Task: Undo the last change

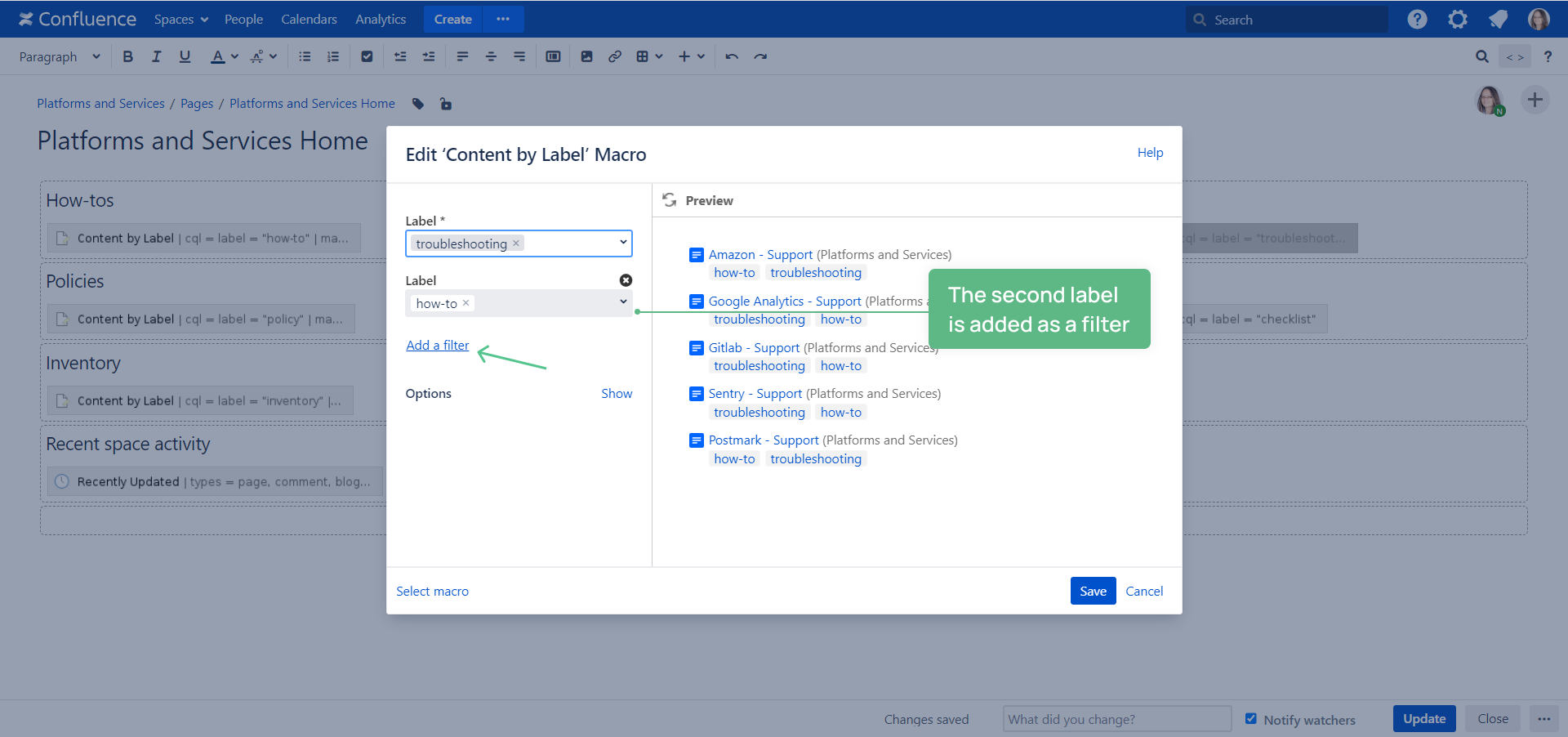Action: (x=732, y=56)
